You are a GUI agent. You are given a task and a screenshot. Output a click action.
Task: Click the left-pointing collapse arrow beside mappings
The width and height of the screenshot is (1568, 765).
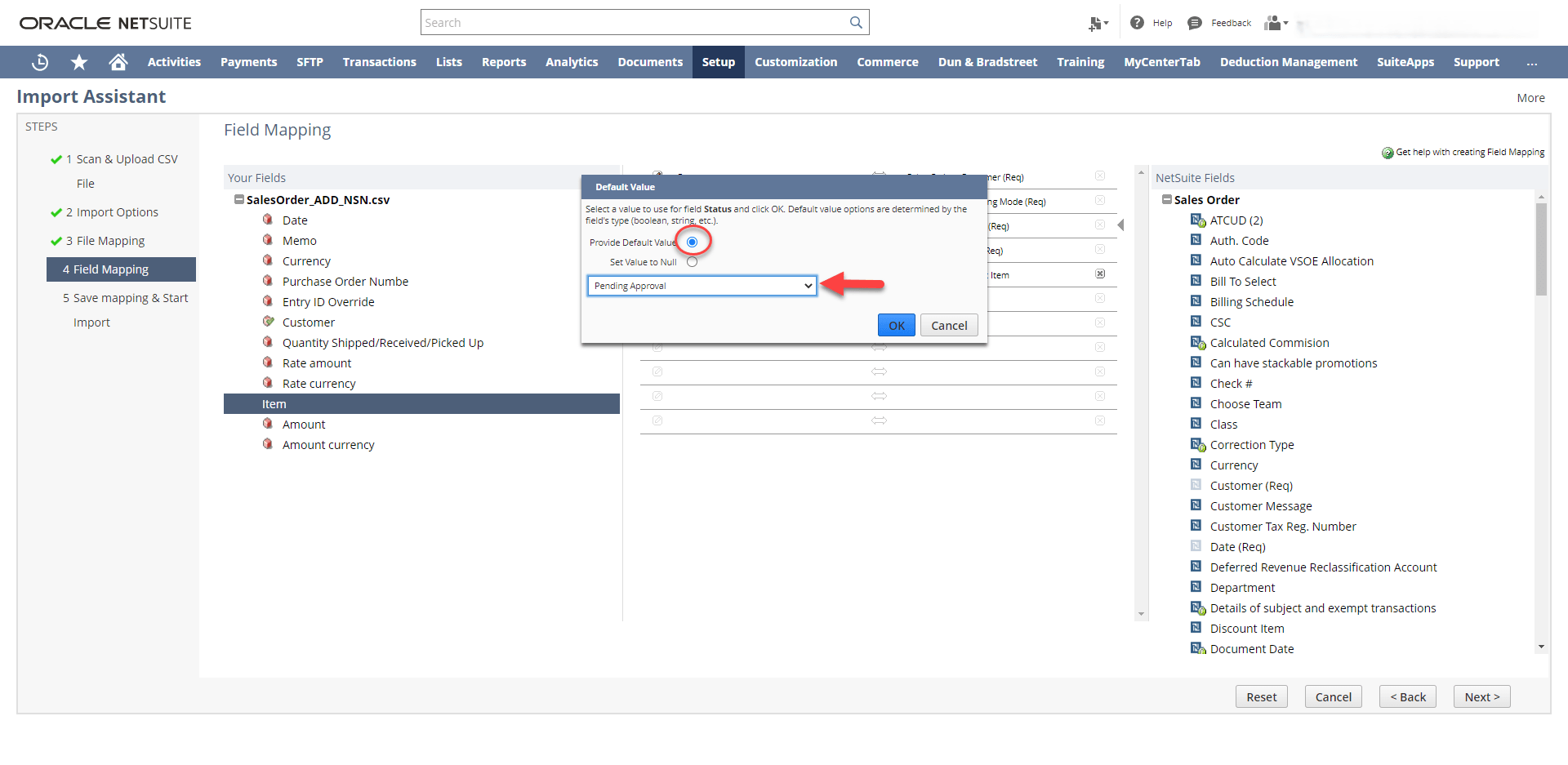pyautogui.click(x=1120, y=225)
